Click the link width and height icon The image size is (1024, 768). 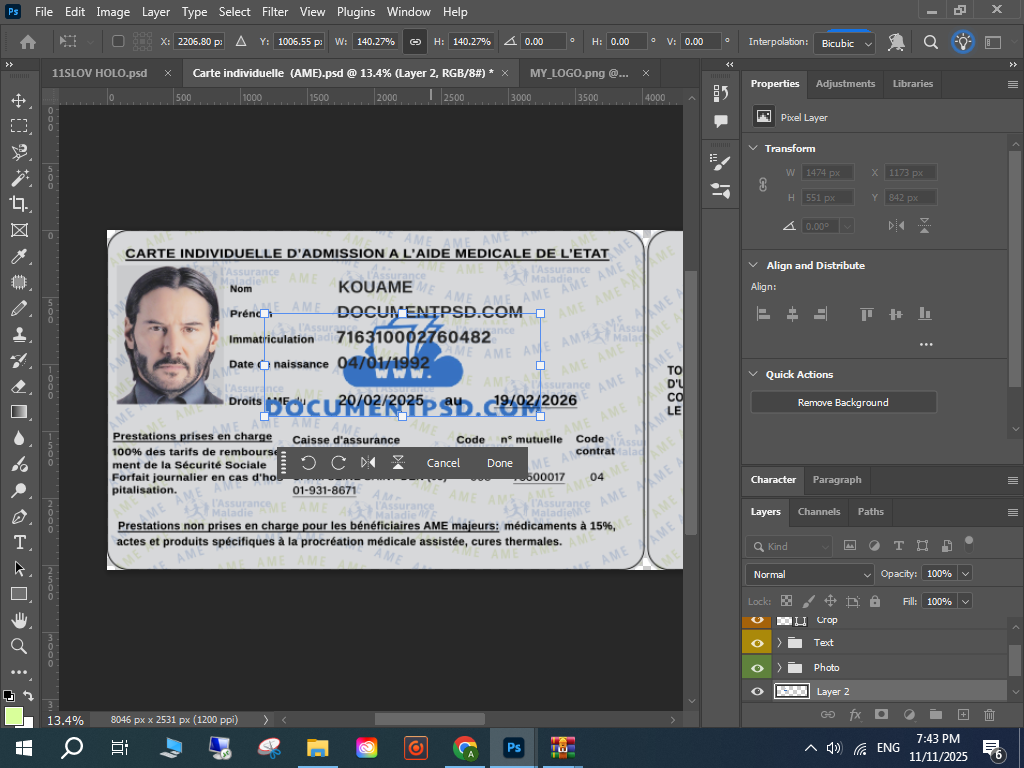click(x=414, y=42)
